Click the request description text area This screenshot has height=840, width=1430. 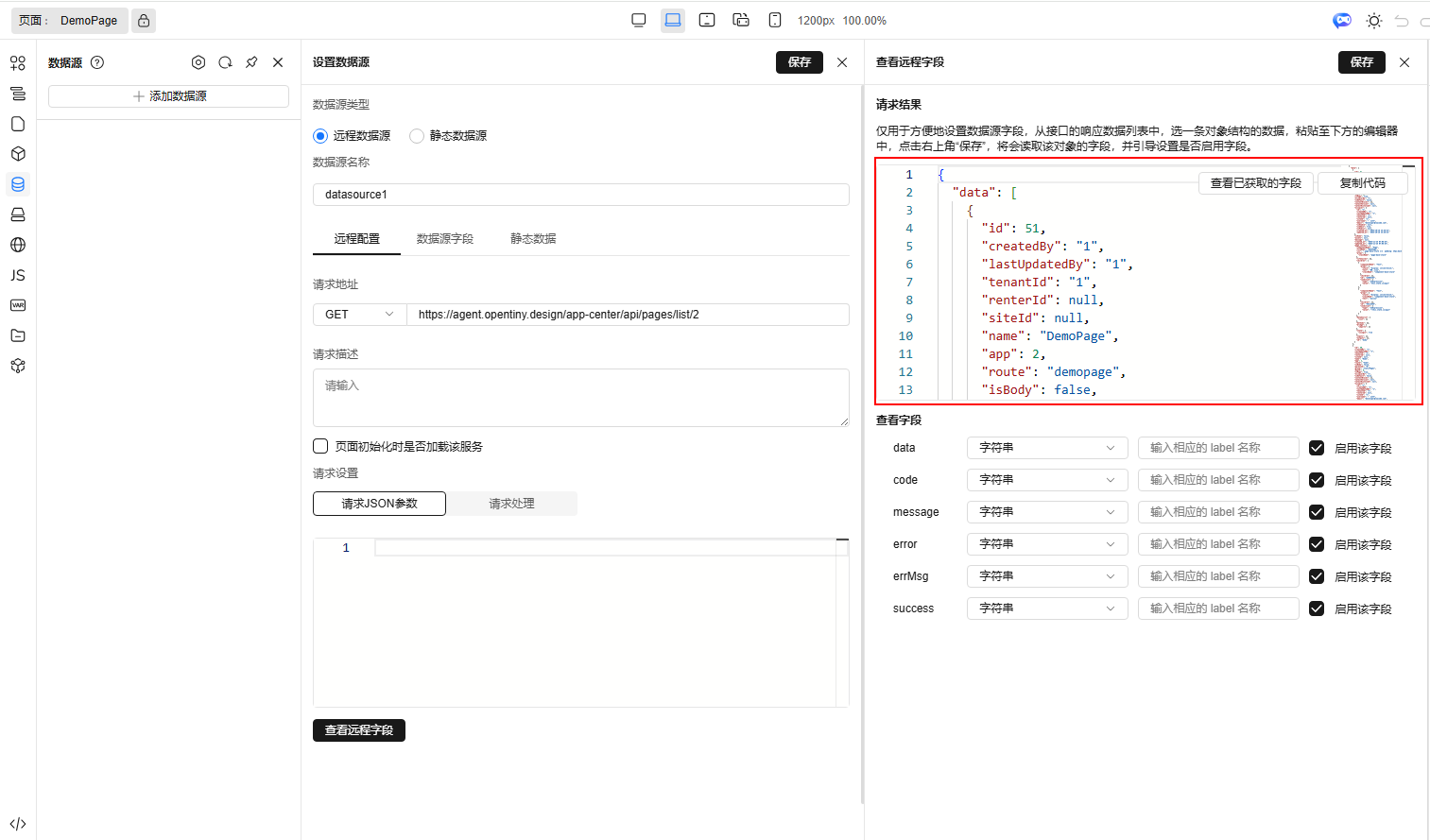coord(580,398)
